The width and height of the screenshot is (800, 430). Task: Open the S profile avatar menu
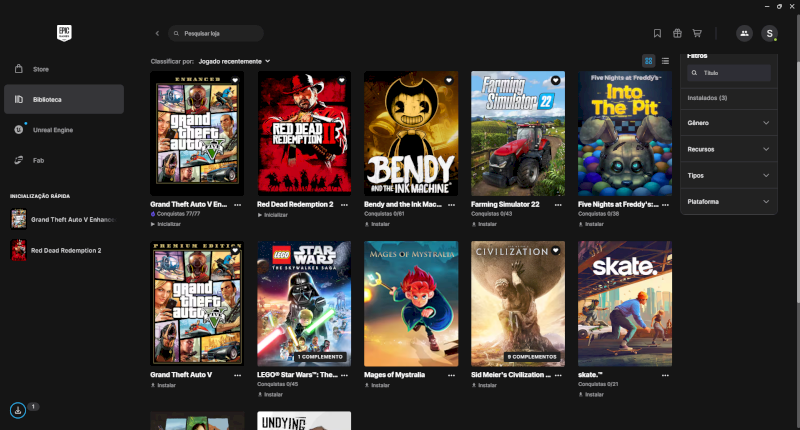(769, 33)
